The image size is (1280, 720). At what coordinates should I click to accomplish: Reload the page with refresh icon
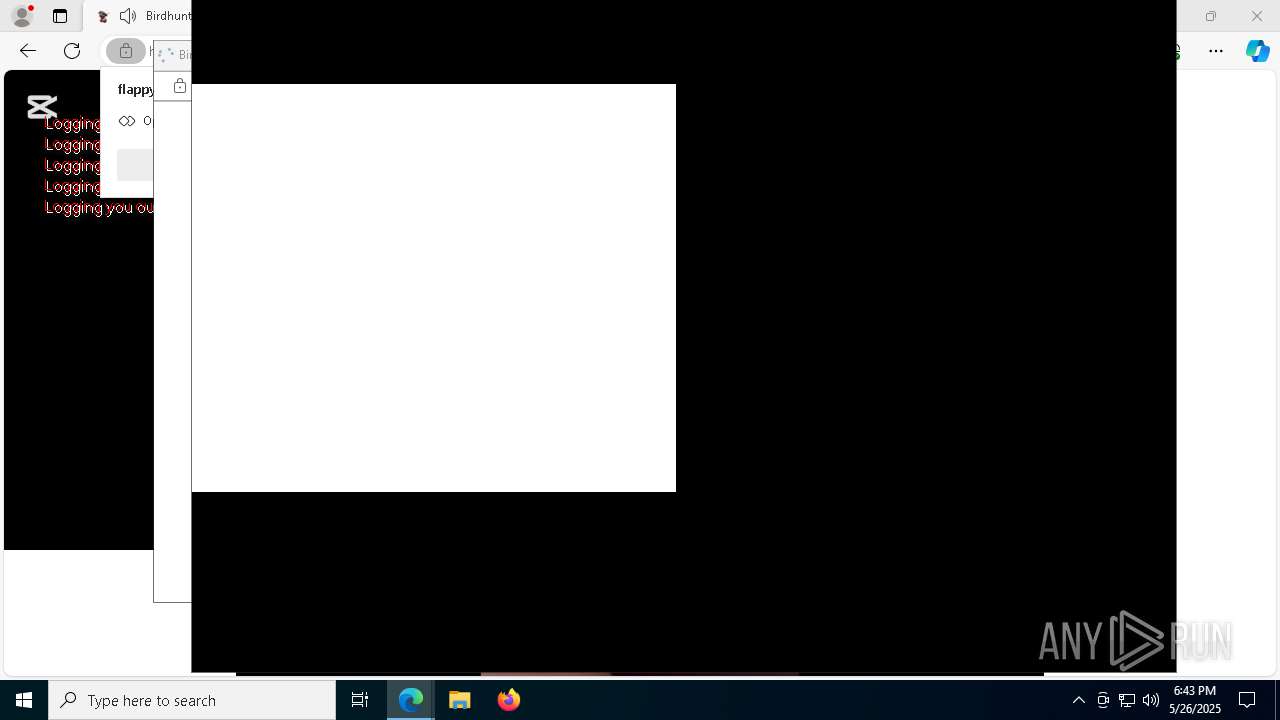pos(72,51)
